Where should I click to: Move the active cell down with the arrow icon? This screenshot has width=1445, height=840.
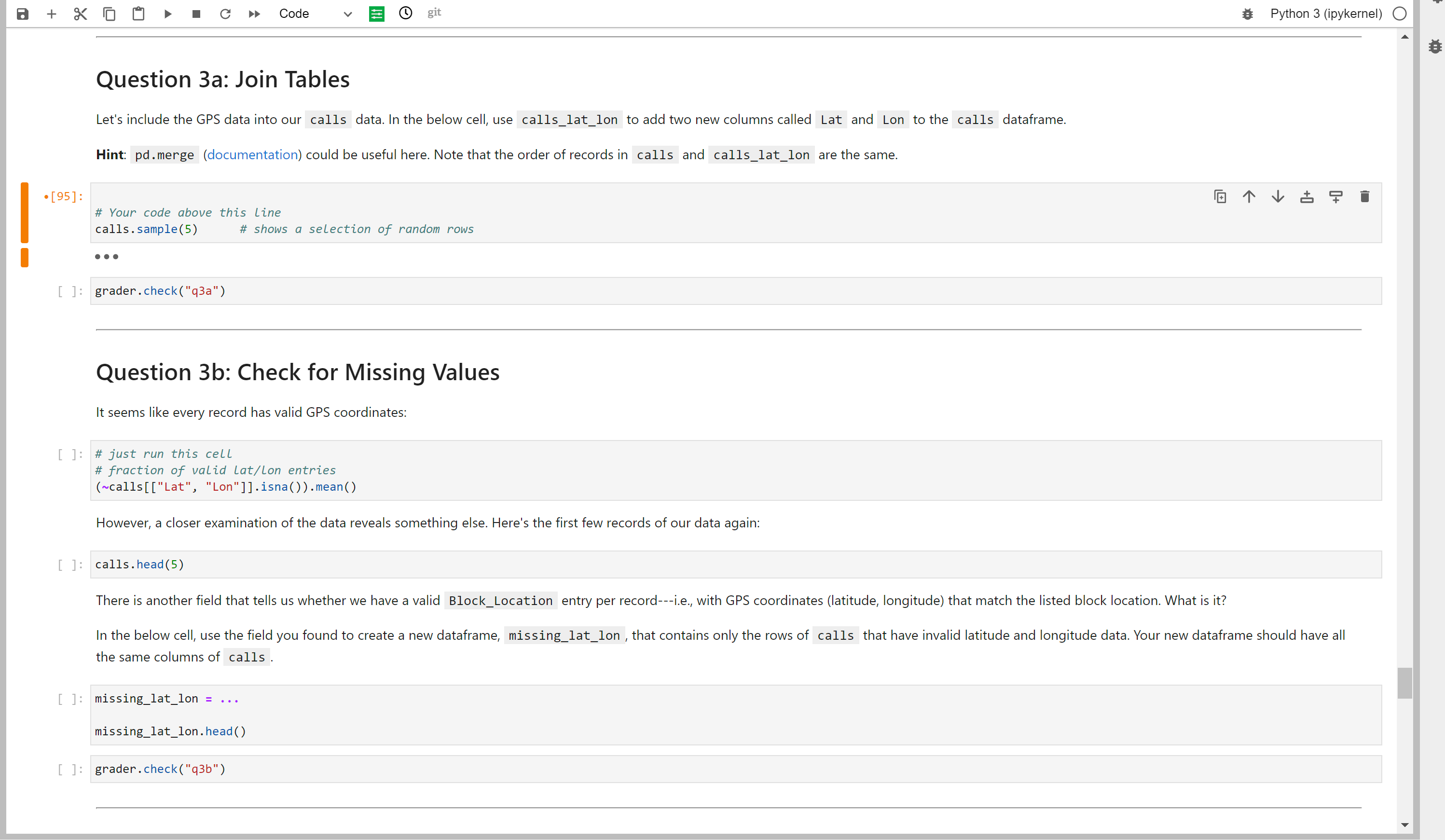coord(1278,197)
